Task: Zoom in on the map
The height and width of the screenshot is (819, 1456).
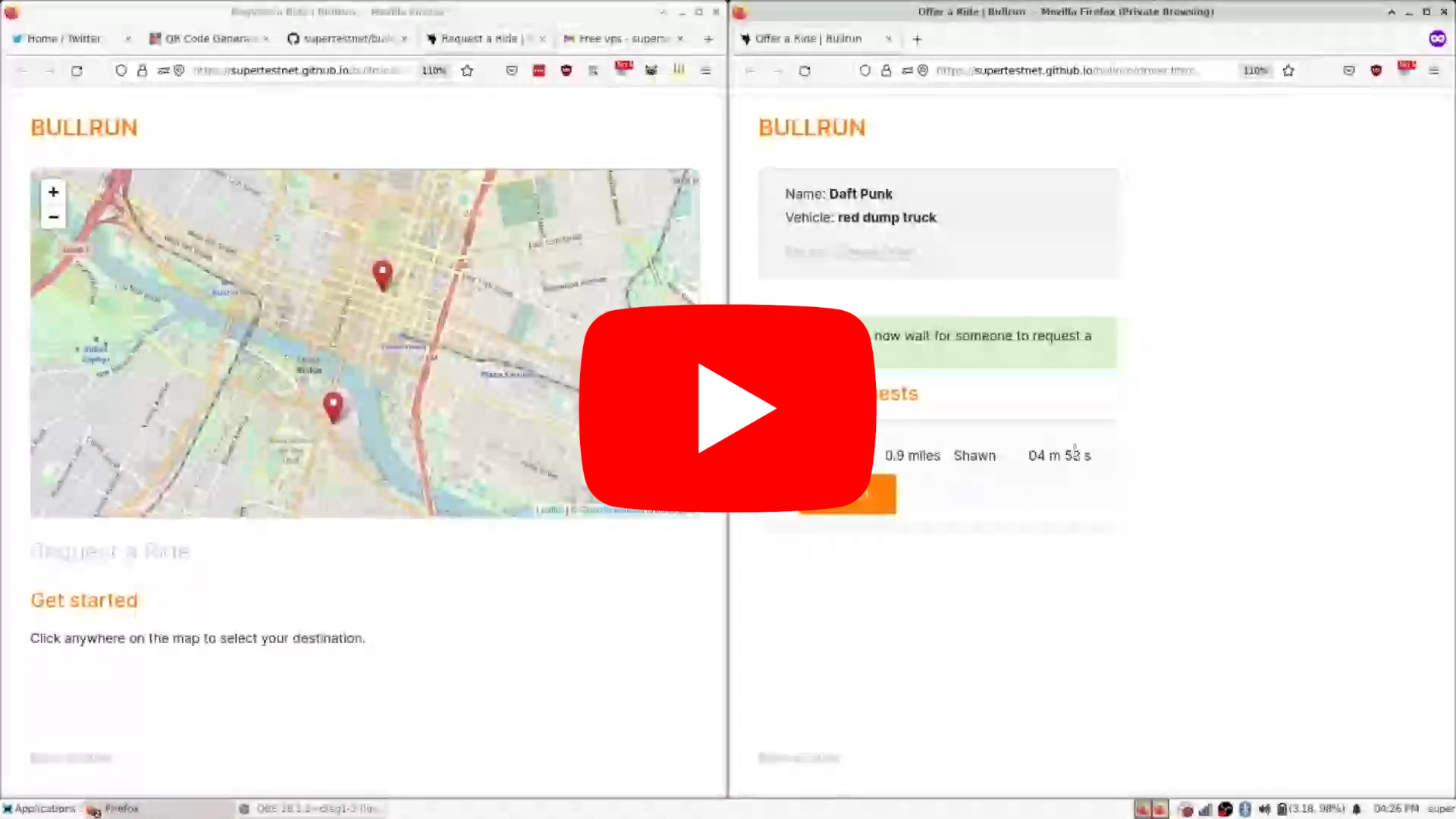Action: (x=53, y=192)
